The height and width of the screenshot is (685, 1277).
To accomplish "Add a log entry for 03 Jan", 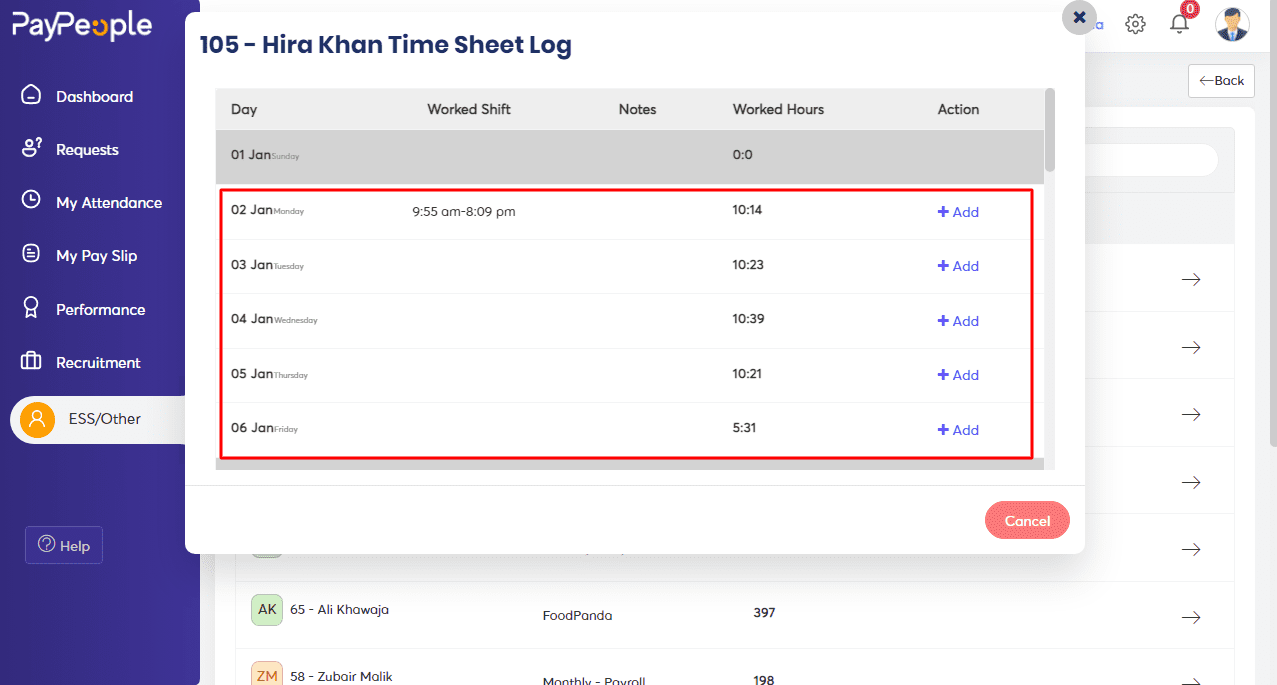I will [x=958, y=266].
